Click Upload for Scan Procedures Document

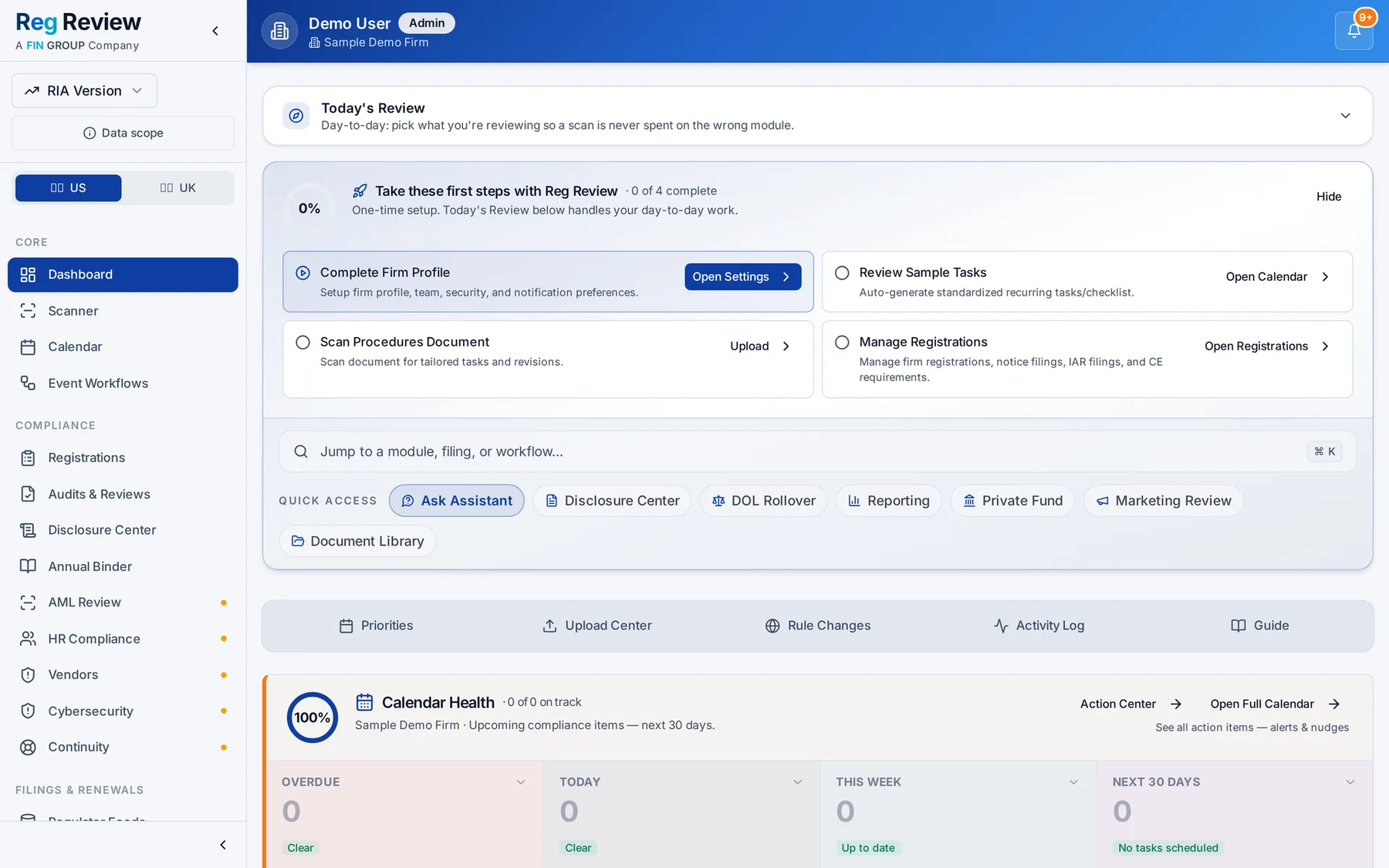(x=760, y=346)
